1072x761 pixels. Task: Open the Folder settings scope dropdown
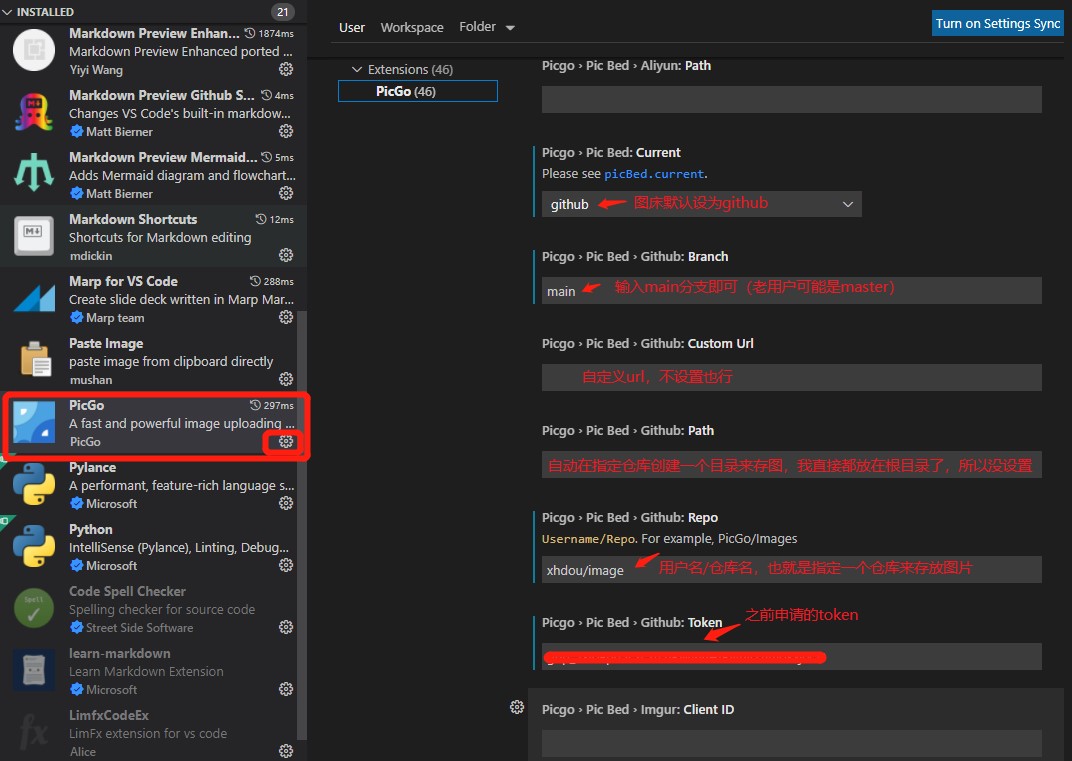(x=487, y=27)
